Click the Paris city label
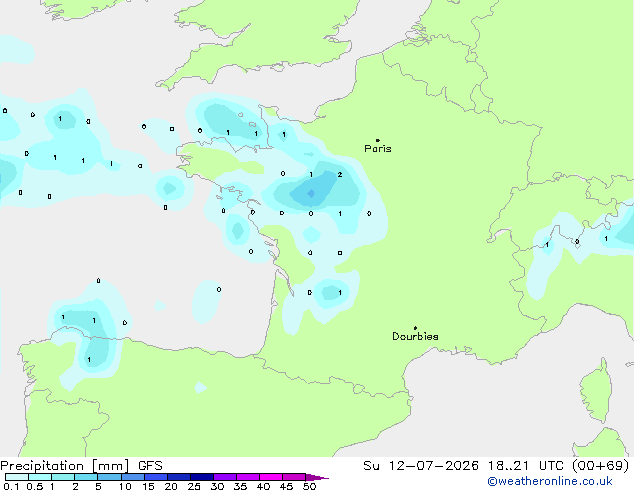This screenshot has width=634, height=490. tap(378, 149)
